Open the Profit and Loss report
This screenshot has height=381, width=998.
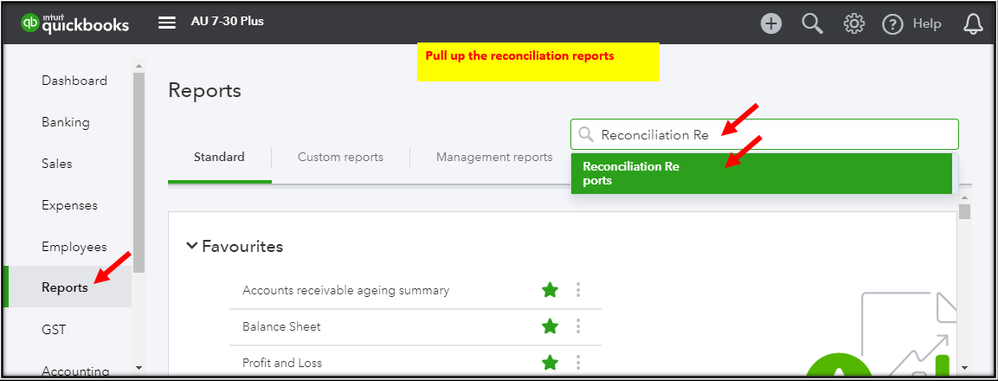tap(282, 363)
